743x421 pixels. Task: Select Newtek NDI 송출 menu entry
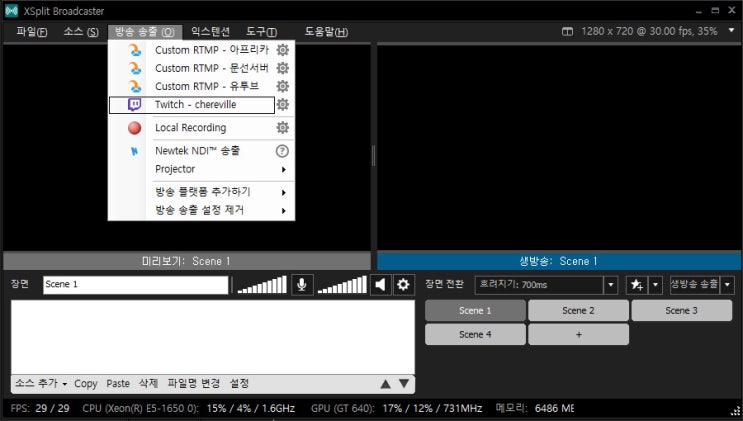point(197,151)
